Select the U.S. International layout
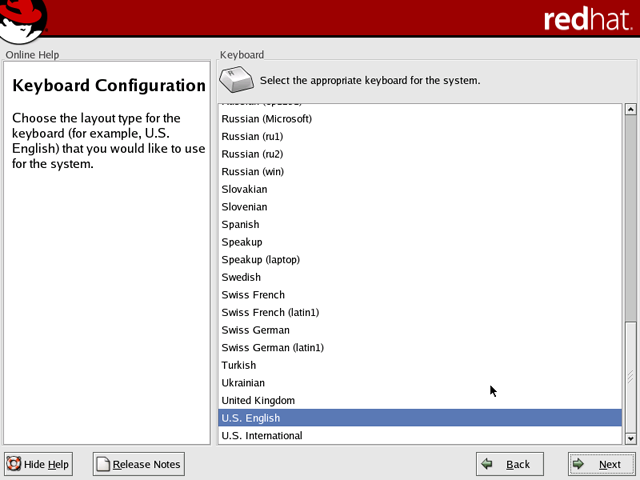640x480 pixels. click(x=261, y=436)
